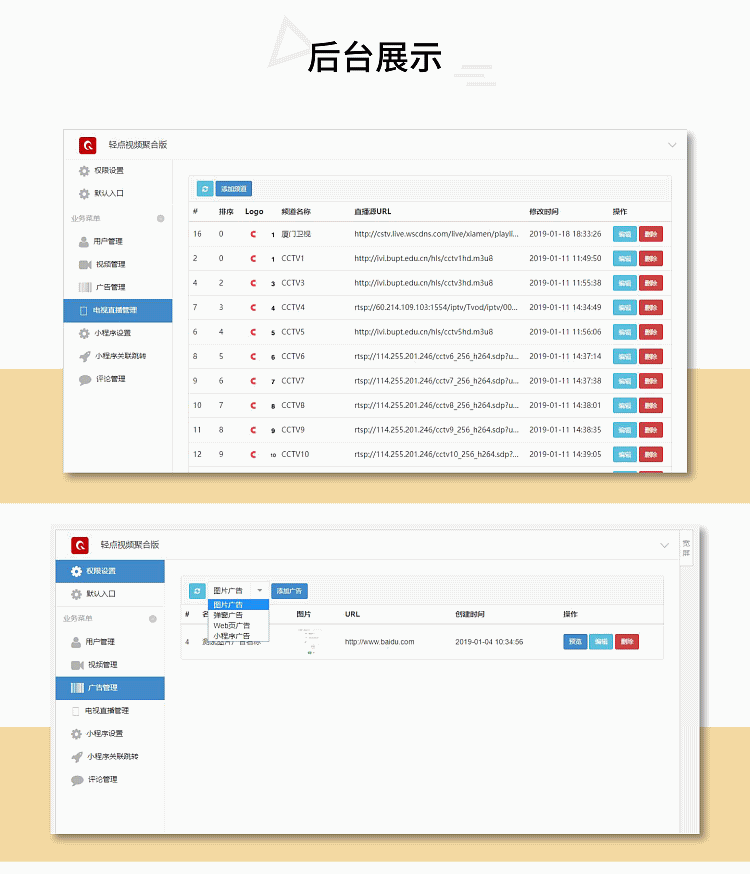750x874 pixels.
Task: Choose Web页广告 in the dropdown list
Action: pos(238,626)
